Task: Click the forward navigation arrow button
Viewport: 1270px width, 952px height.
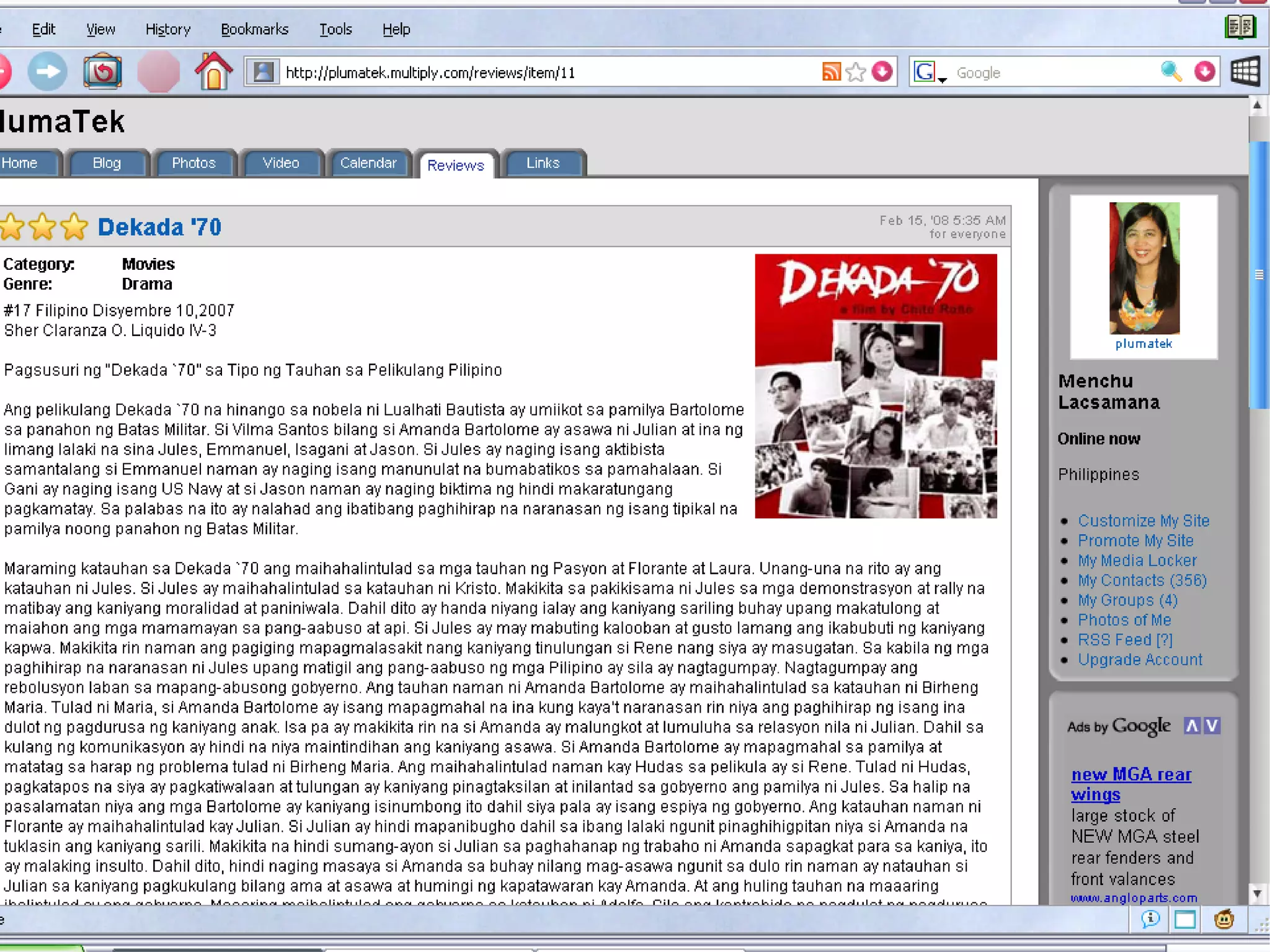Action: (x=48, y=73)
